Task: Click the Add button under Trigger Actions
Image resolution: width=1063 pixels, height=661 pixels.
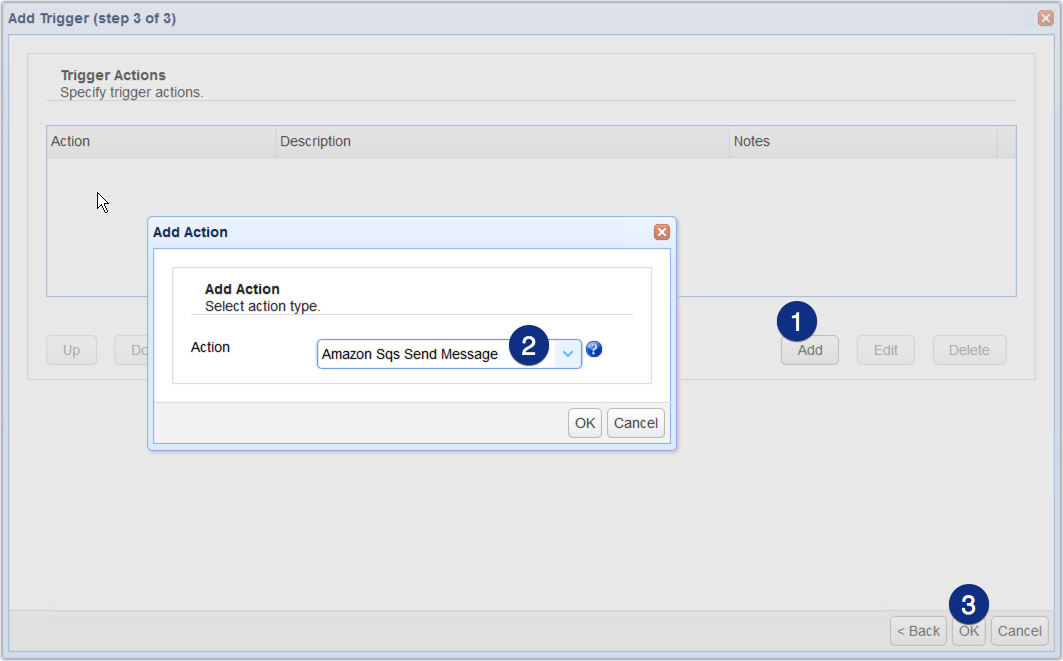Action: click(x=809, y=350)
